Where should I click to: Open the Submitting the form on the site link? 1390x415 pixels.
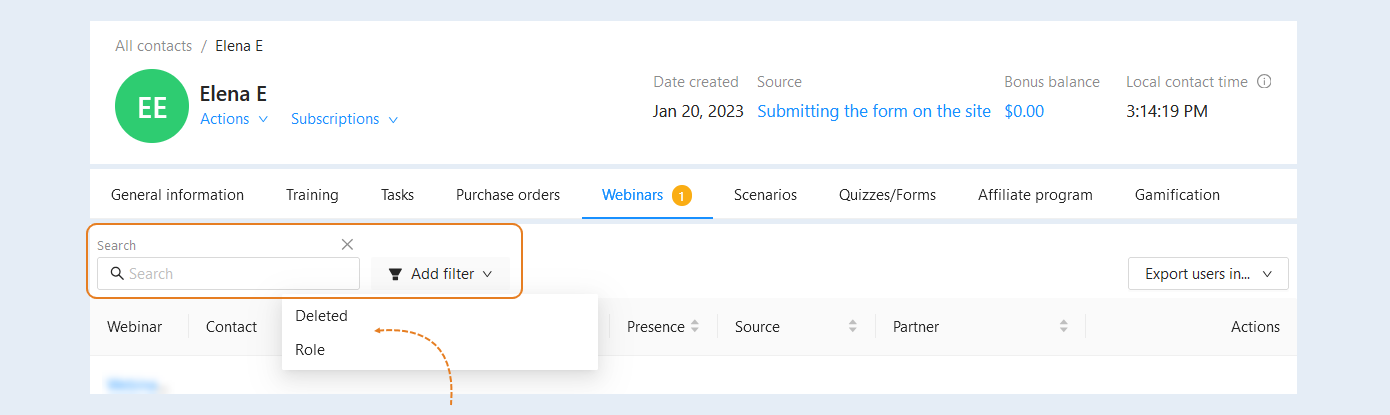coord(874,111)
